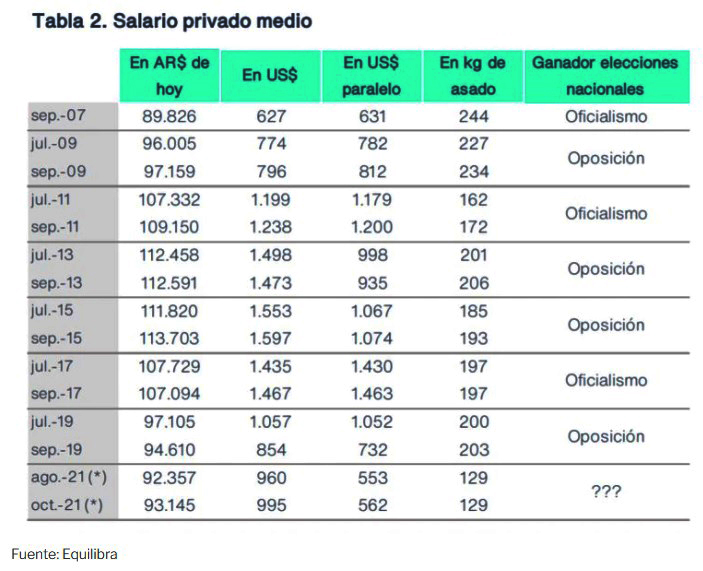Image resolution: width=703 pixels, height=571 pixels.
Task: Click the '???' election winner cell
Action: 605,492
